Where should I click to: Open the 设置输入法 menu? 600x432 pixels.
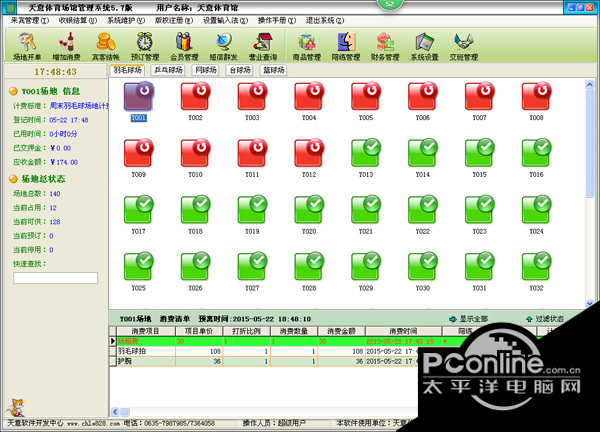(x=225, y=21)
